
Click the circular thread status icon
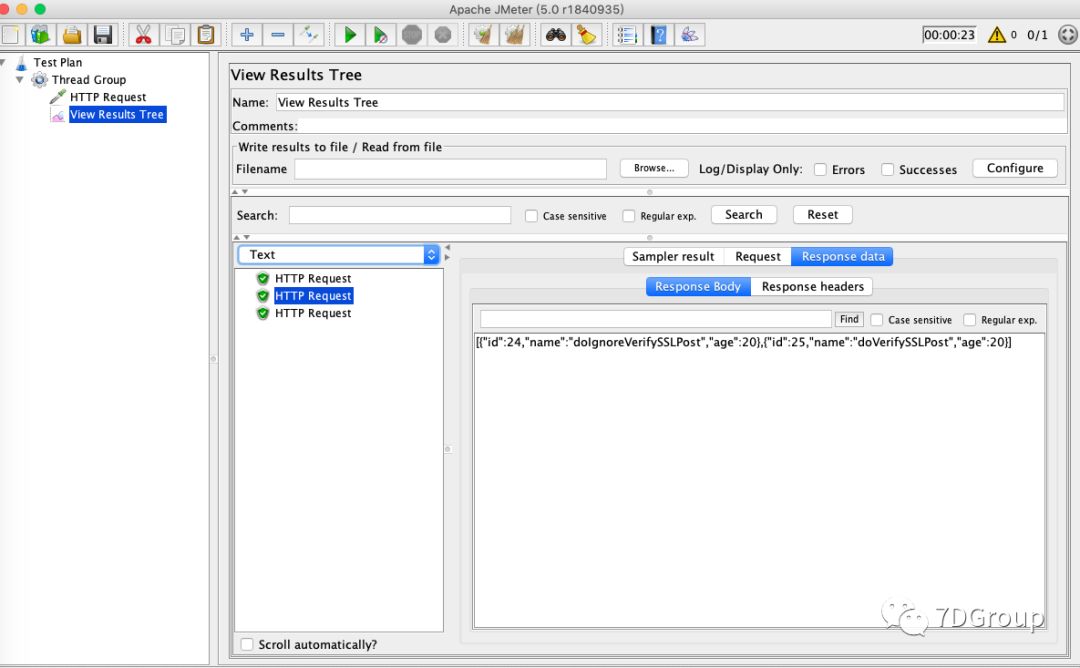coord(1068,34)
